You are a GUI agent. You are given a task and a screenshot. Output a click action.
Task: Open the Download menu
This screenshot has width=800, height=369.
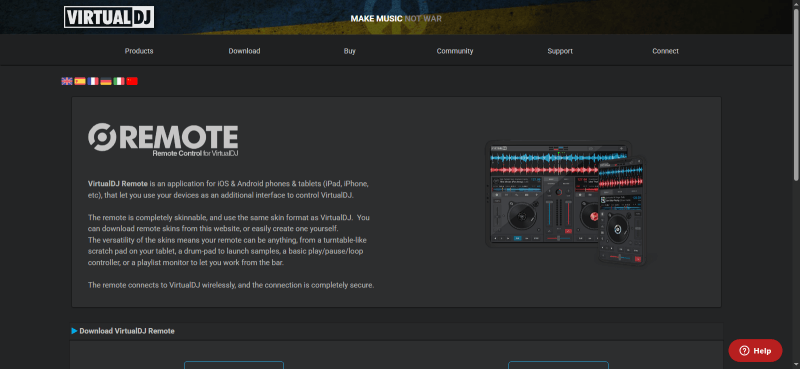[x=244, y=51]
